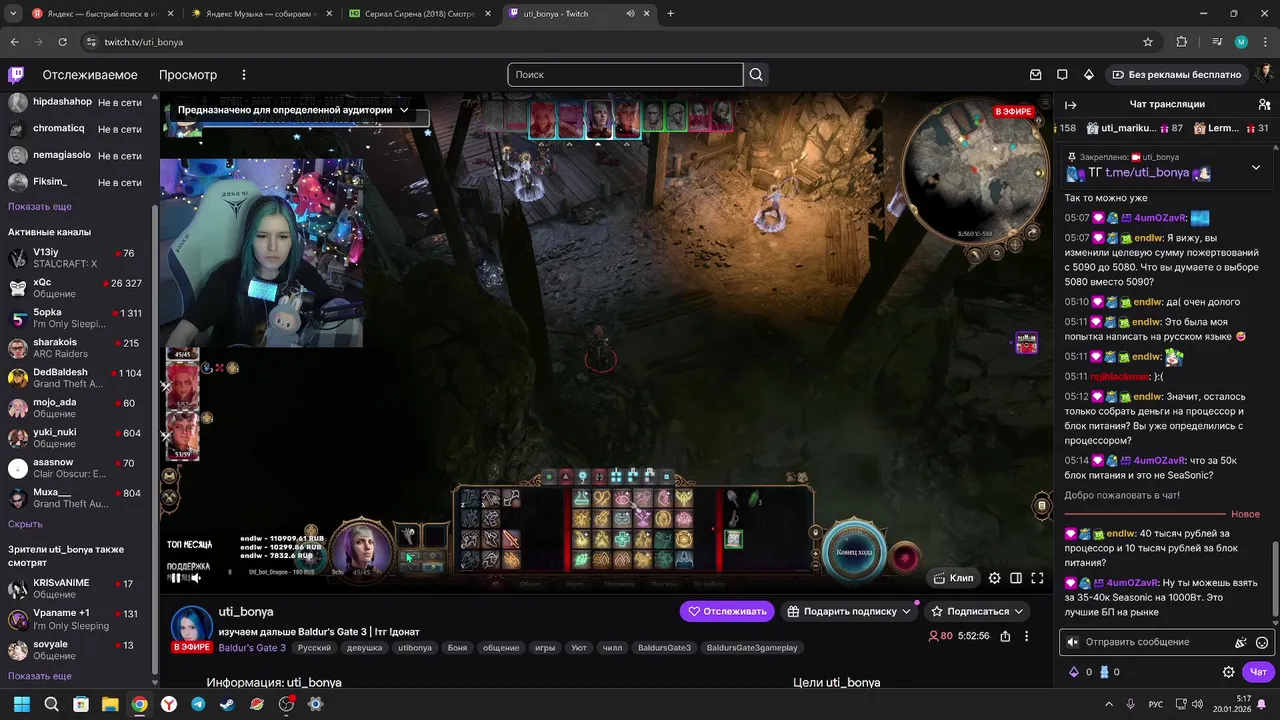Click the Bits diamond icon in top bar

tap(1089, 75)
